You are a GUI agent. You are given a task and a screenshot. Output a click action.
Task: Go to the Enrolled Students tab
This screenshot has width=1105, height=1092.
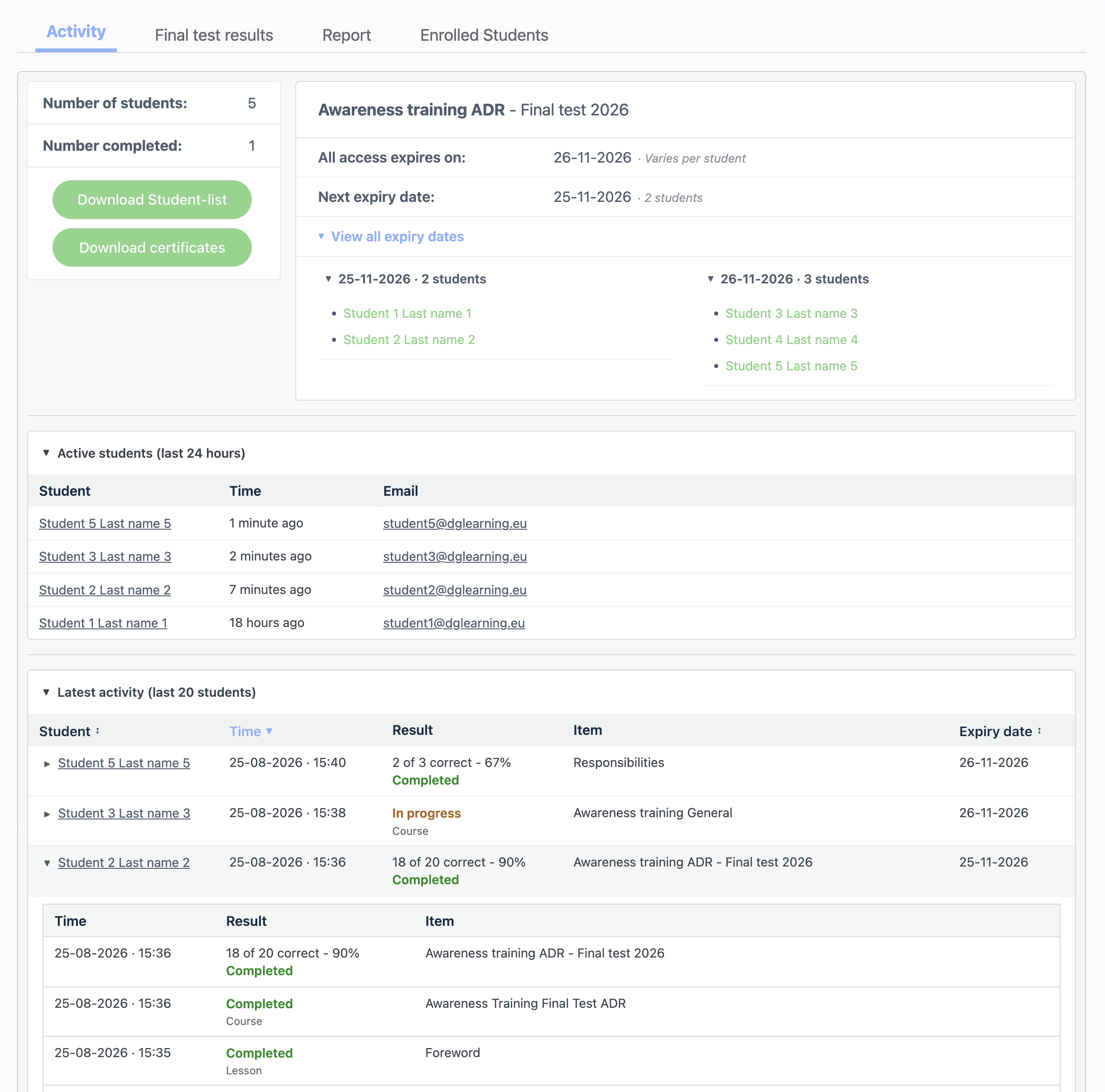(484, 35)
